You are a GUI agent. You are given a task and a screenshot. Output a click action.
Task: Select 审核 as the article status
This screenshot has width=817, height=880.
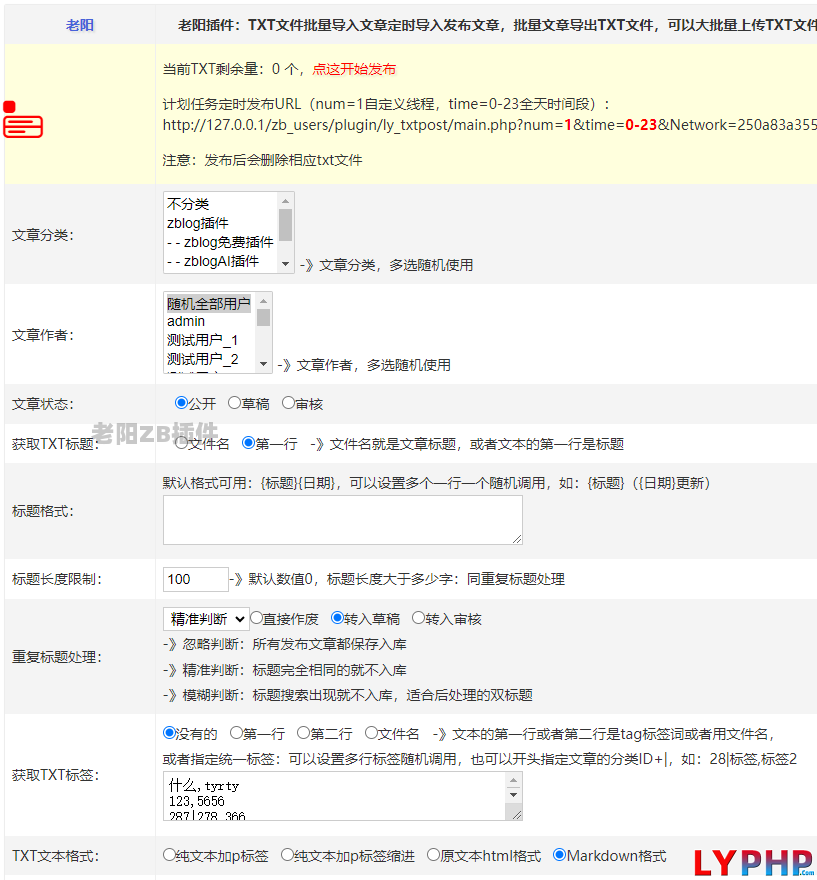click(x=288, y=403)
